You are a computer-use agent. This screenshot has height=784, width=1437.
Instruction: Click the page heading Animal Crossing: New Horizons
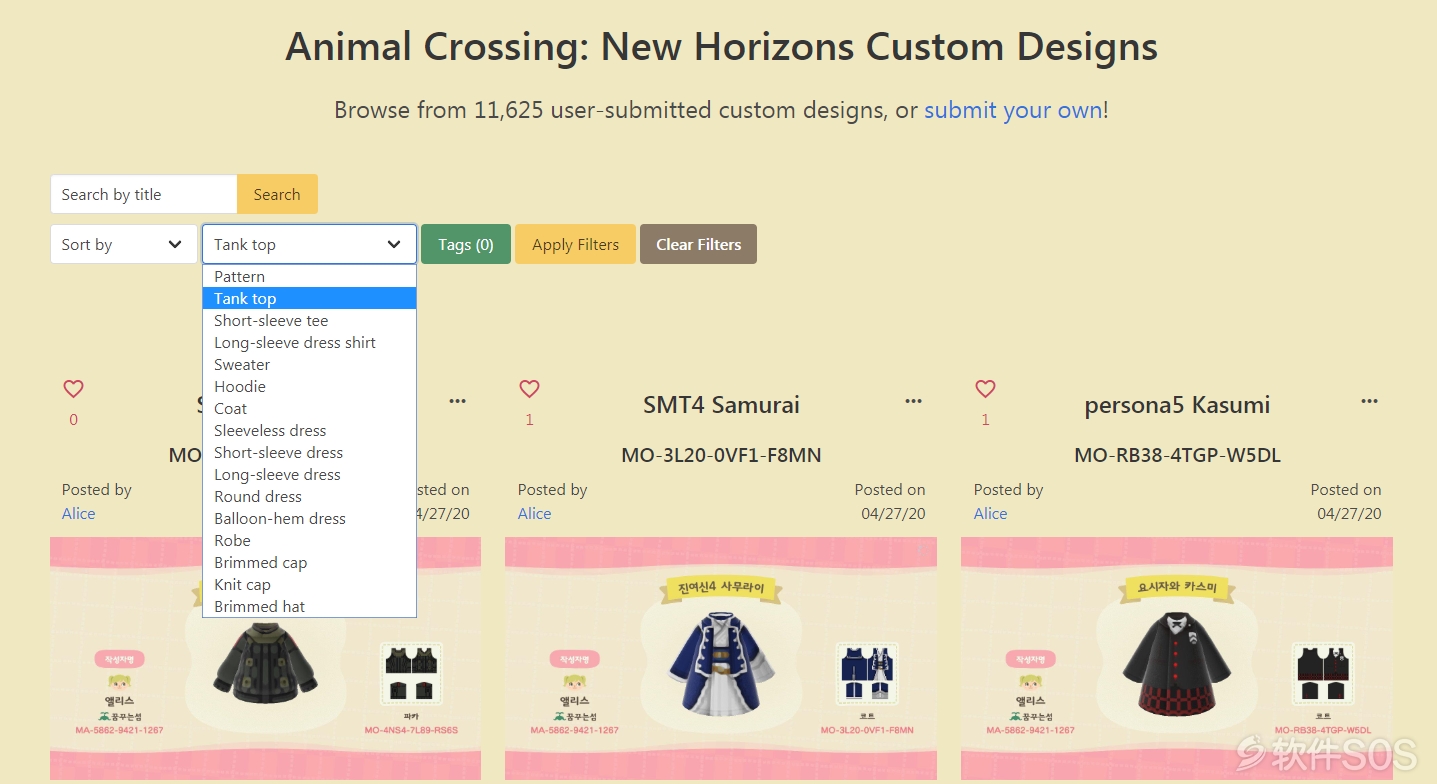pyautogui.click(x=721, y=47)
